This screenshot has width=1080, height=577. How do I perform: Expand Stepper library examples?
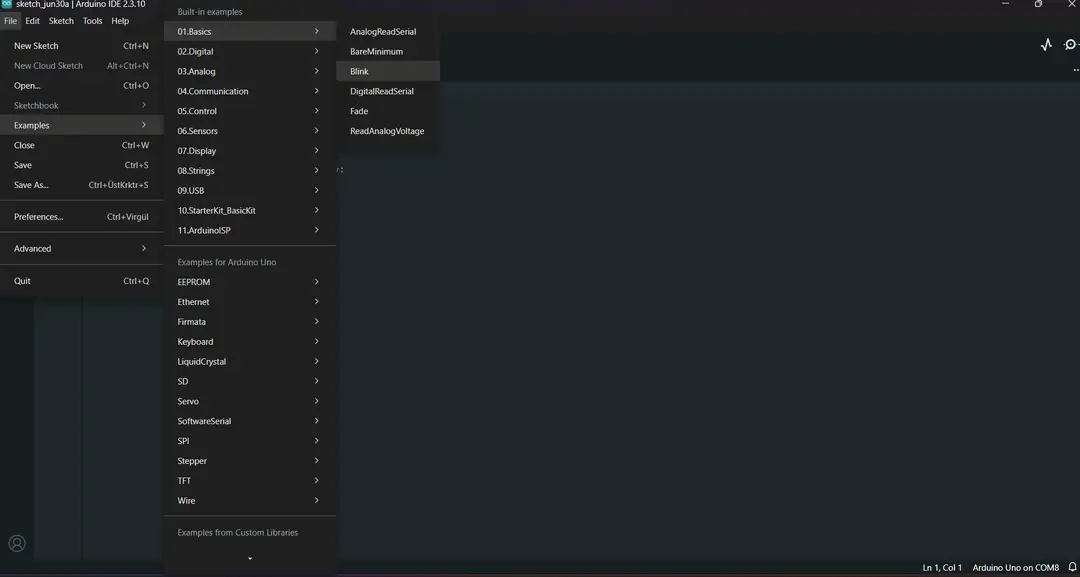click(250, 461)
